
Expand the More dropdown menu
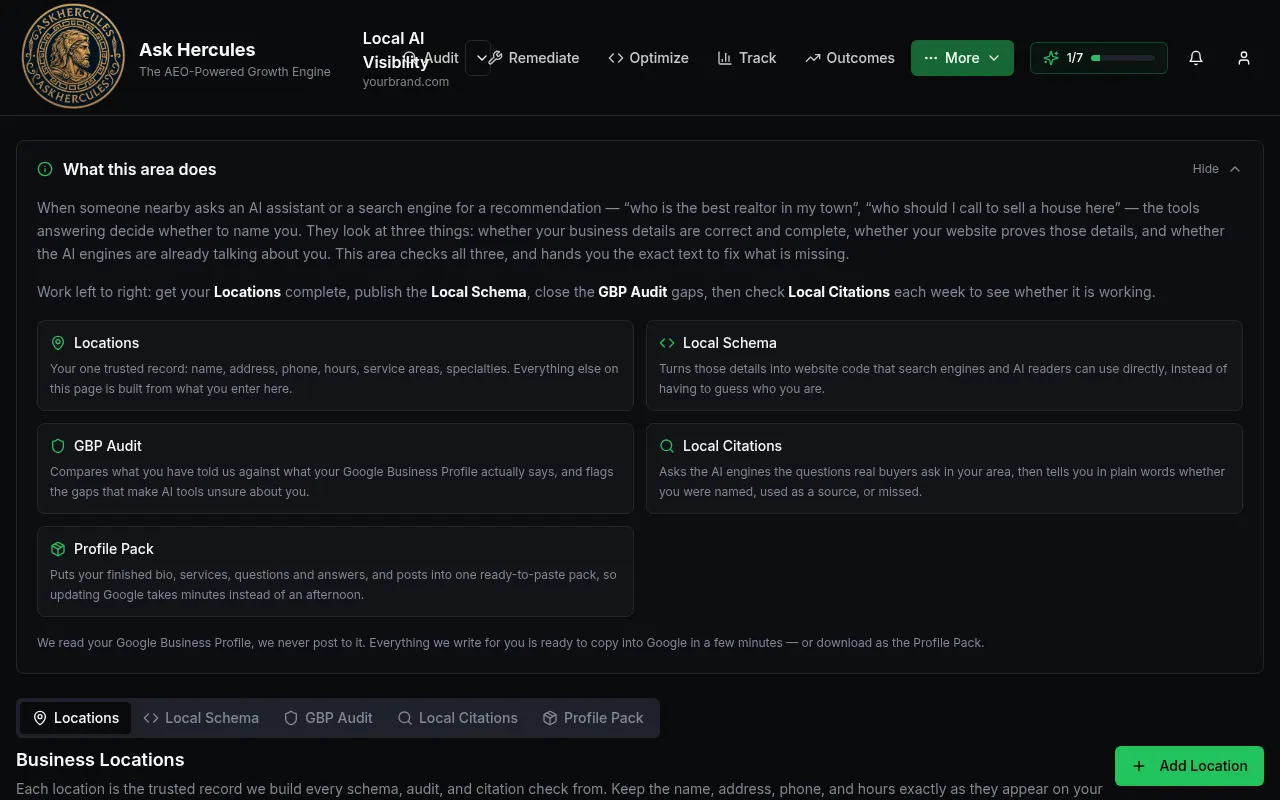(962, 58)
